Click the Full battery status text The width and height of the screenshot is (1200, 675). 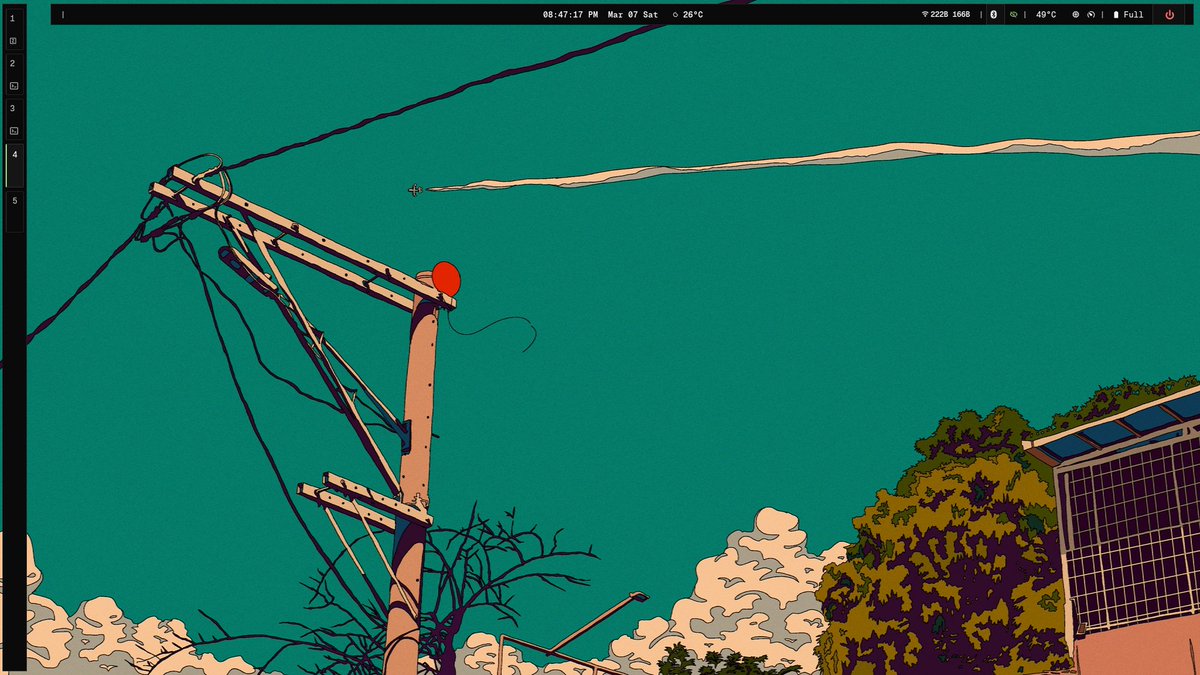point(1133,15)
